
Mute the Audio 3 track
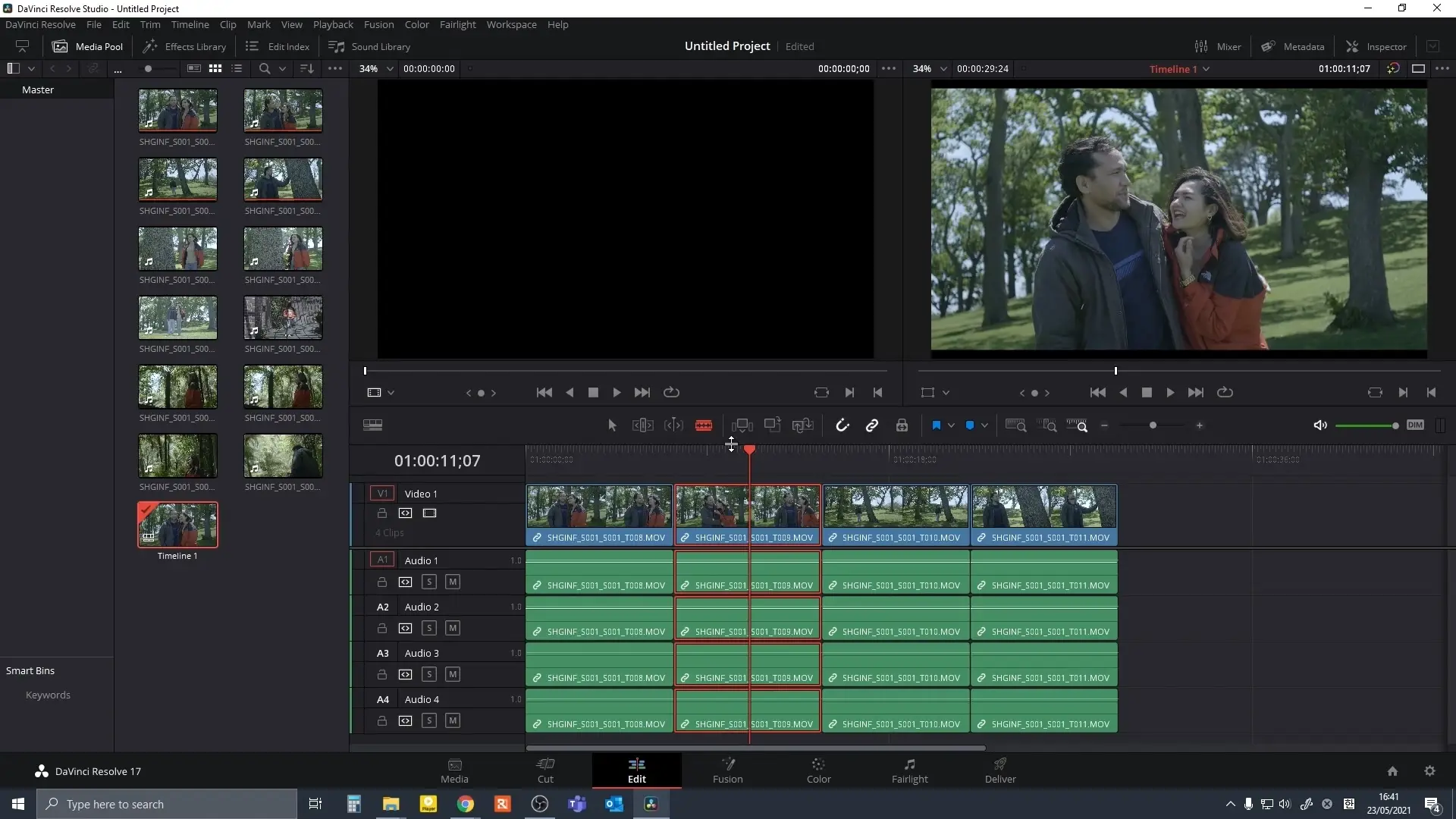tap(453, 674)
